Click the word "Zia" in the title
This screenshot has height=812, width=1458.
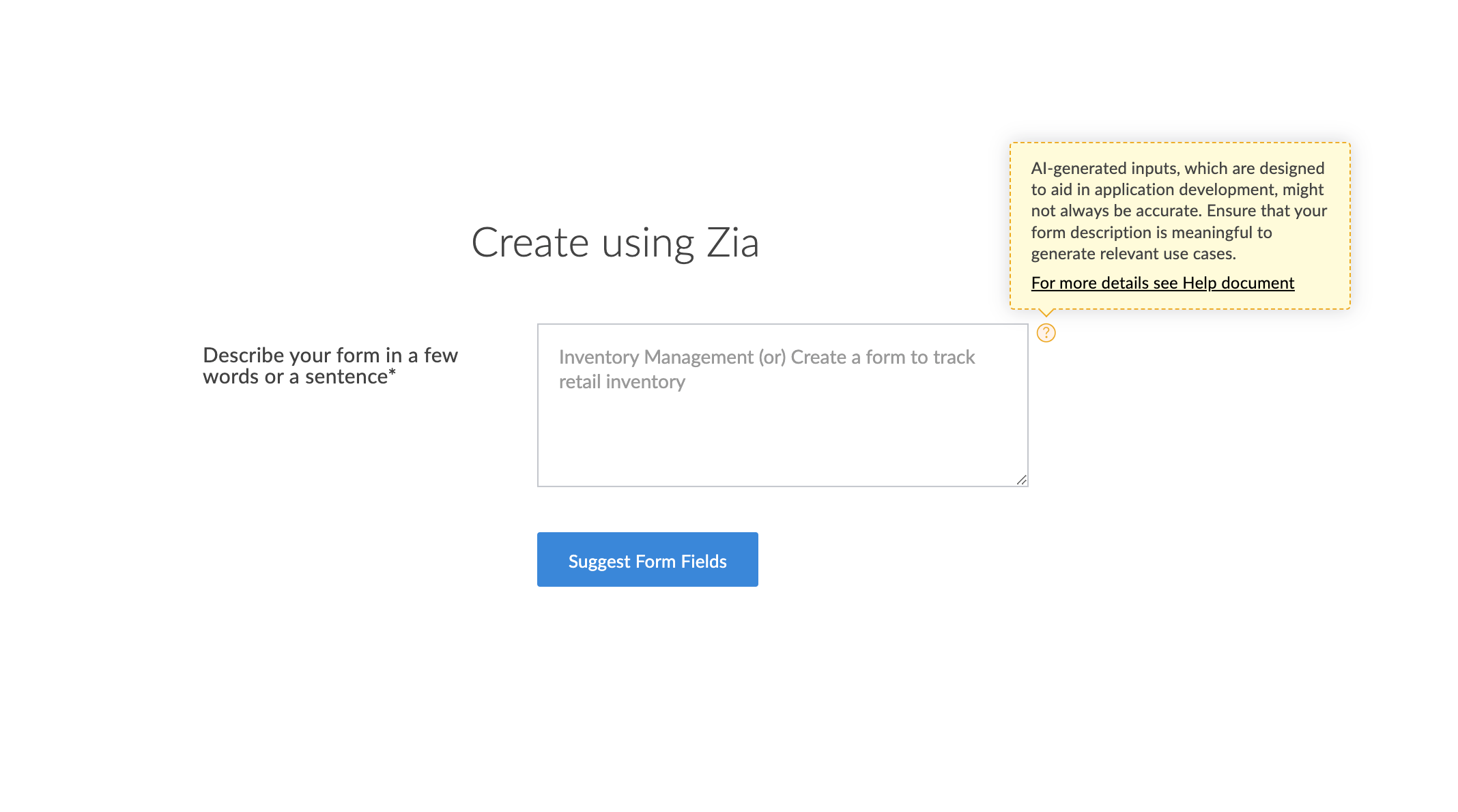pos(732,243)
